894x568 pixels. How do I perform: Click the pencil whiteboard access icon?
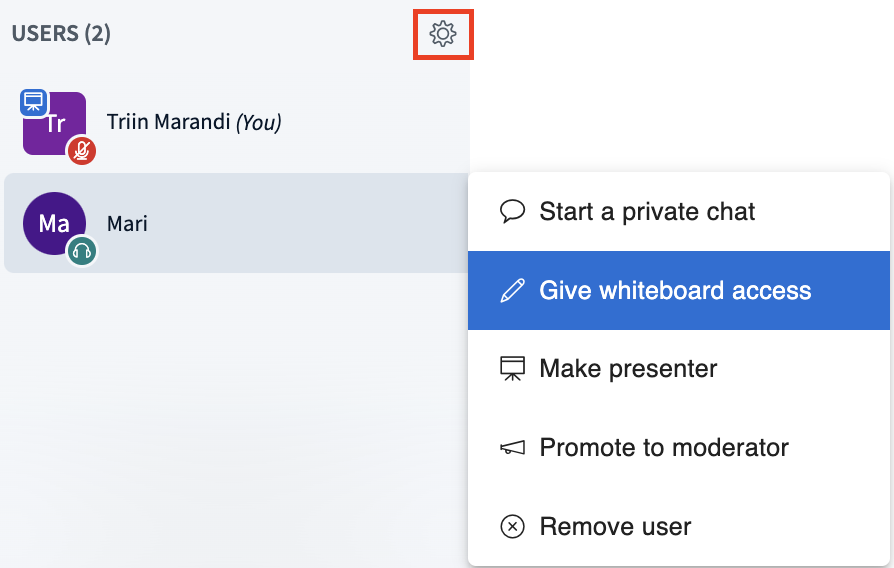pyautogui.click(x=513, y=291)
